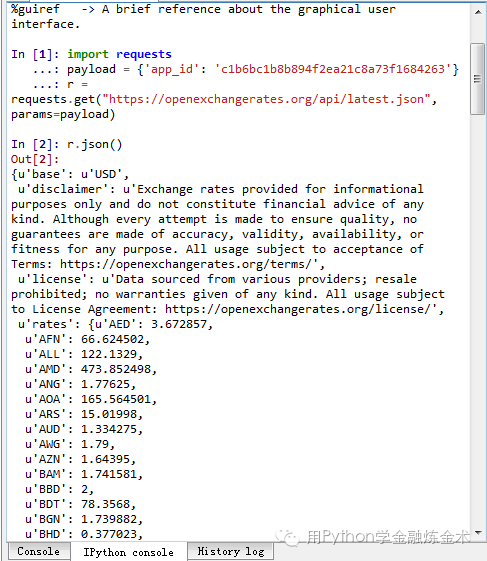Select the IPython console tab
Screen dimensions: 487x561
point(128,552)
